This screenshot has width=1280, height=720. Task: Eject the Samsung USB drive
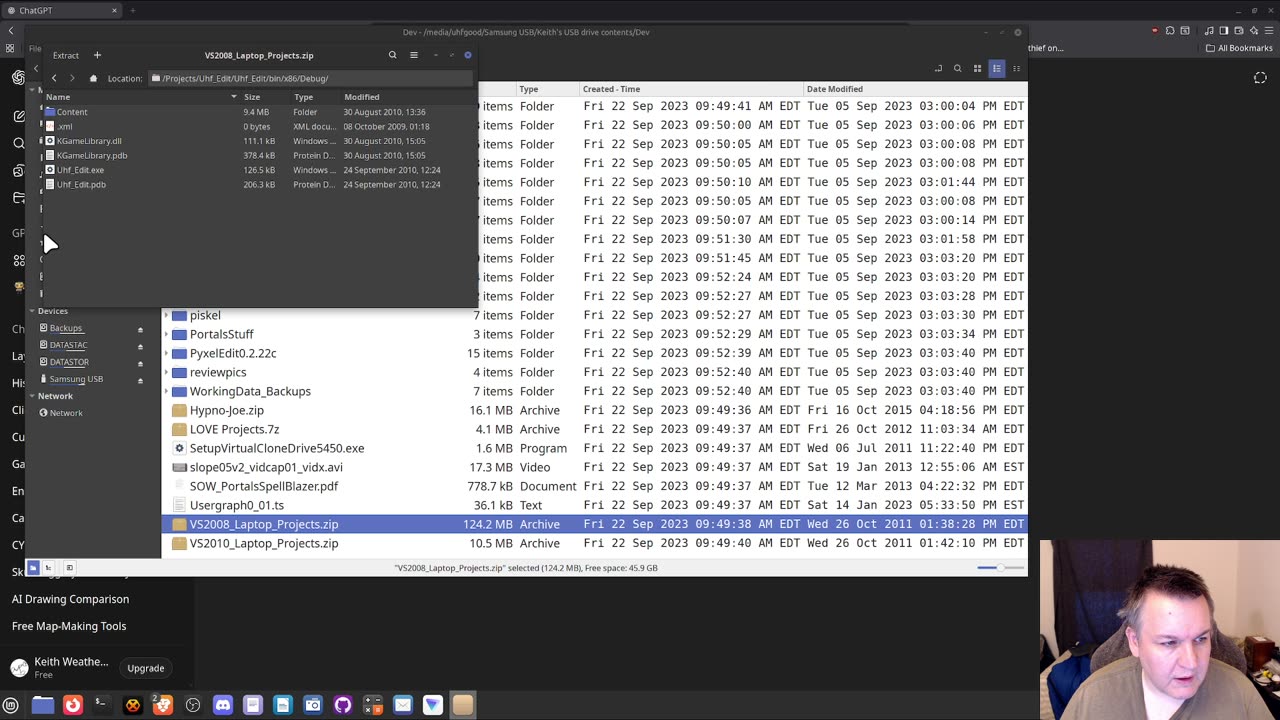(140, 380)
